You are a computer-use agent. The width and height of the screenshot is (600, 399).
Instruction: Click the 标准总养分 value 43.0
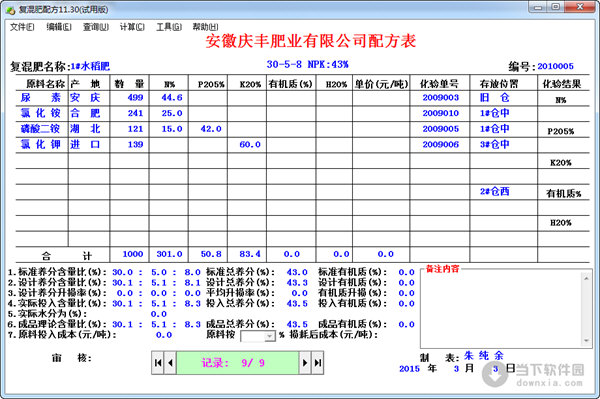point(297,272)
